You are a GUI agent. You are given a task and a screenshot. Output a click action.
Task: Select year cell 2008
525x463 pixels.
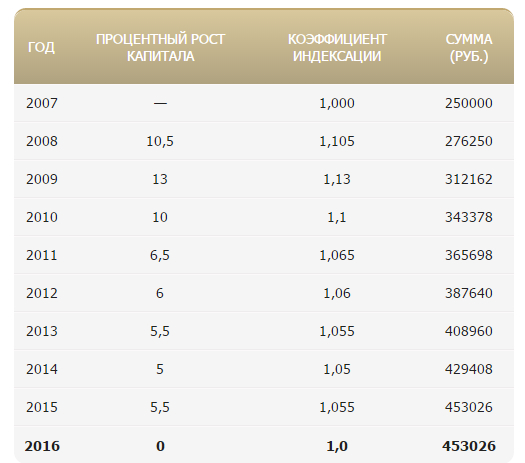coord(42,141)
